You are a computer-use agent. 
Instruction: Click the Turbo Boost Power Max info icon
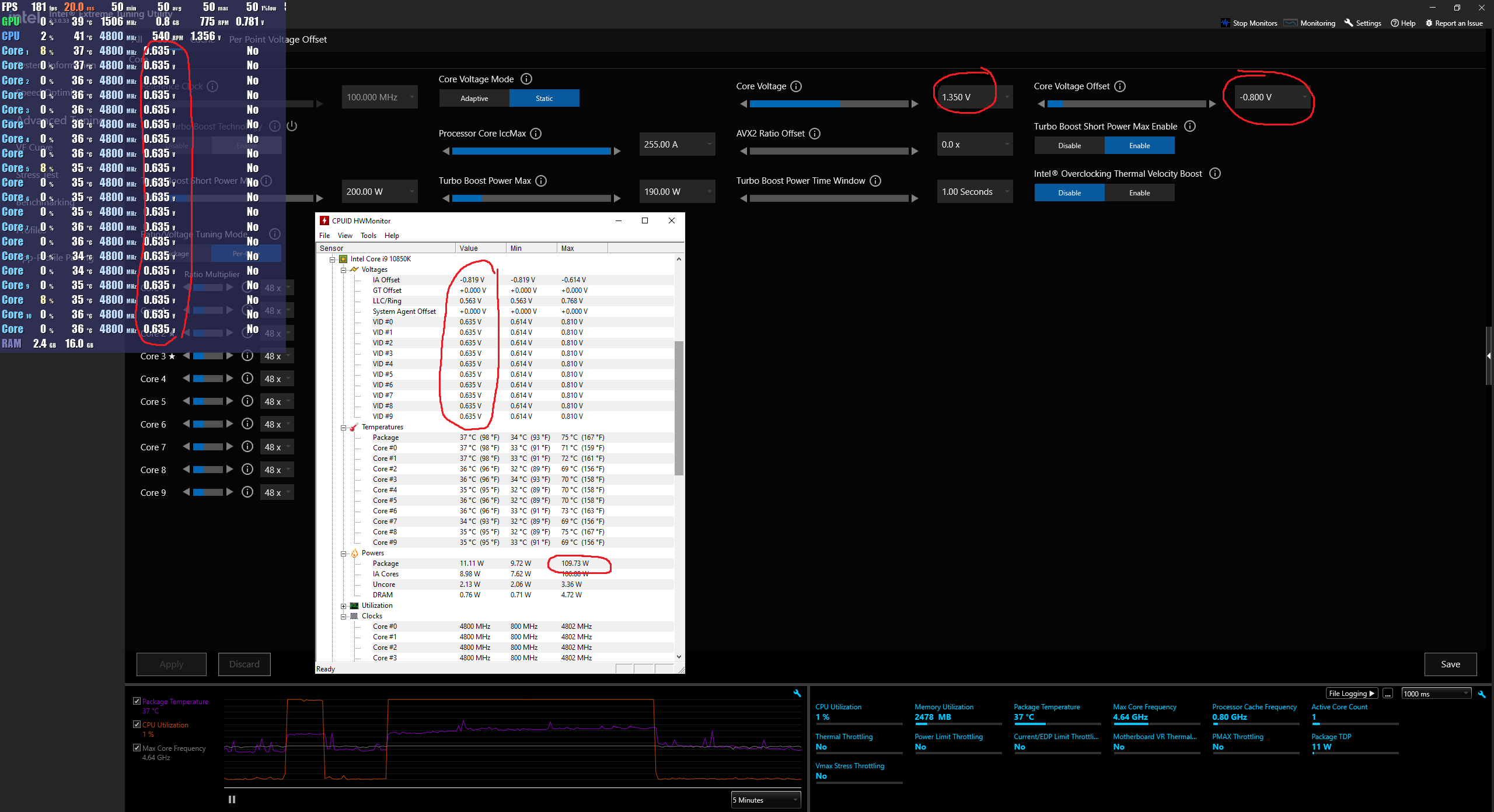pyautogui.click(x=541, y=181)
